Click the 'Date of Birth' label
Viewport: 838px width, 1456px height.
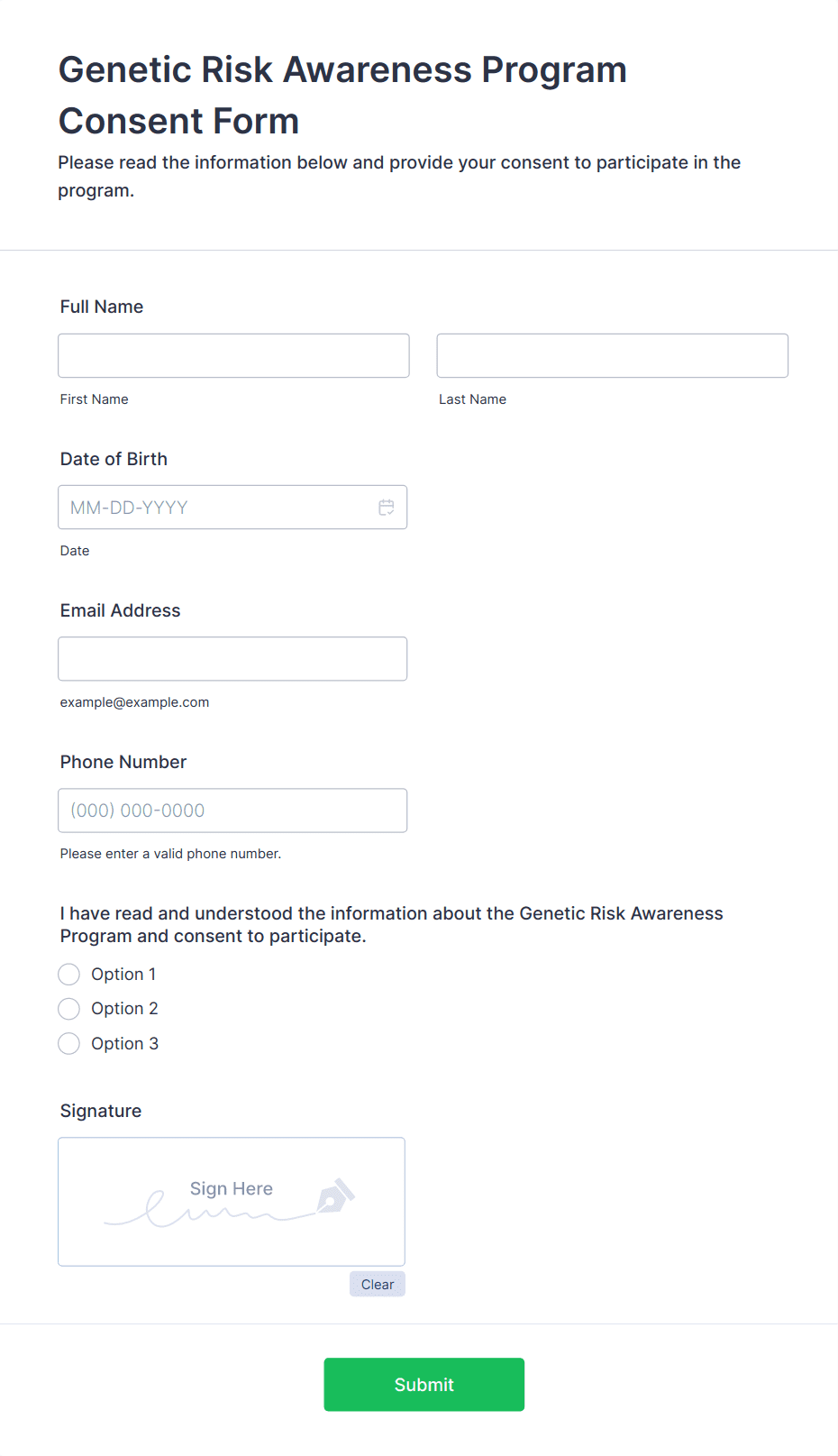point(114,459)
